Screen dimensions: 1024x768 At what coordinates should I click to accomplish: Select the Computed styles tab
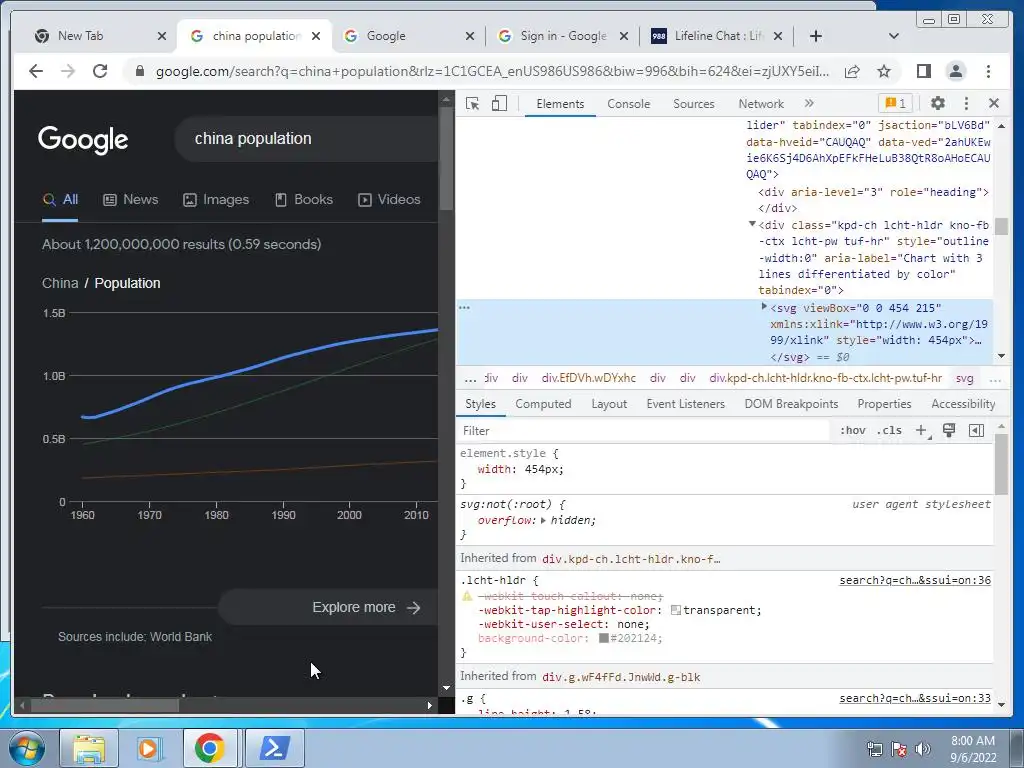coord(543,404)
